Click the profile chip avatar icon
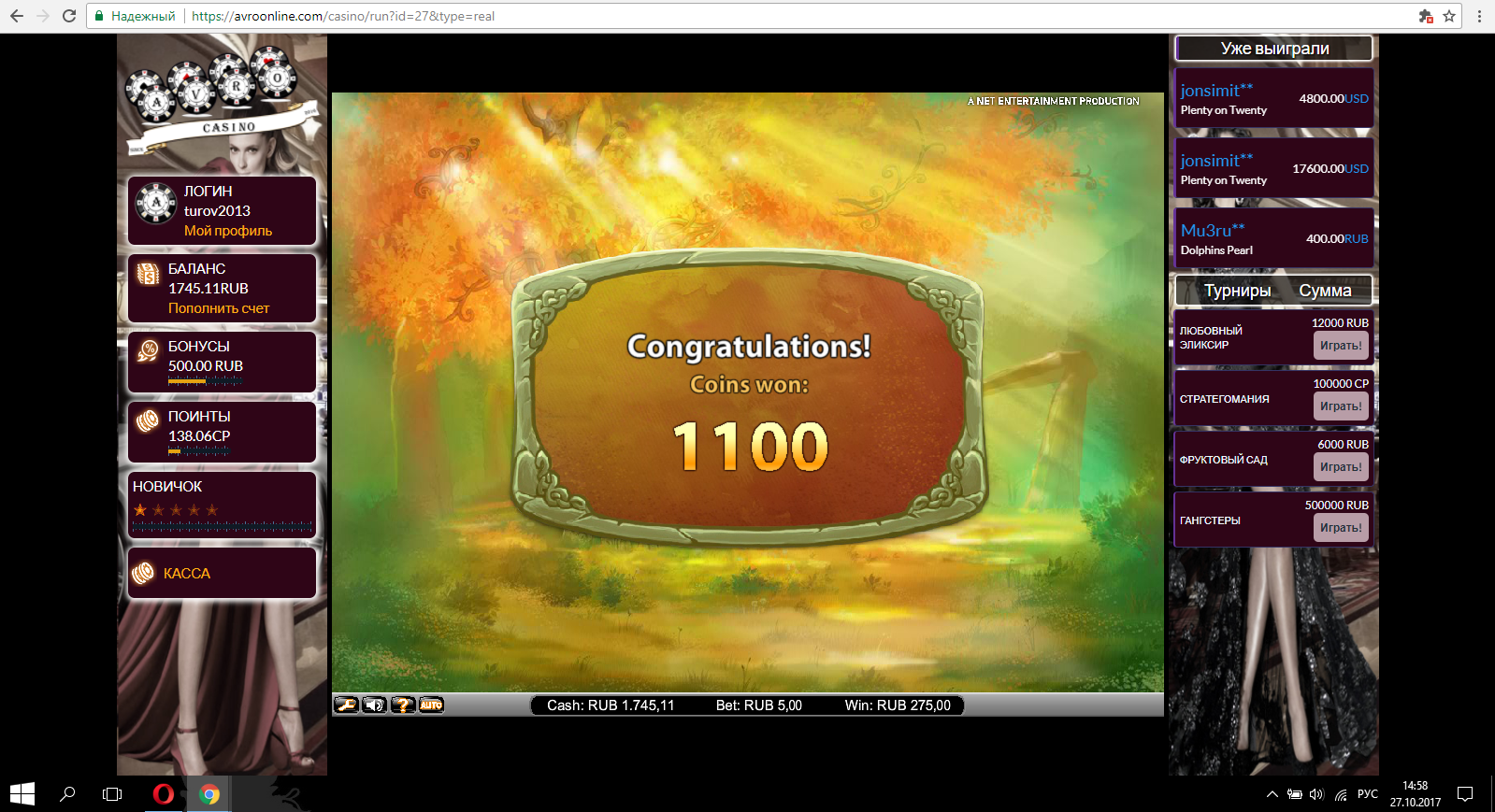Image resolution: width=1495 pixels, height=812 pixels. pos(155,203)
